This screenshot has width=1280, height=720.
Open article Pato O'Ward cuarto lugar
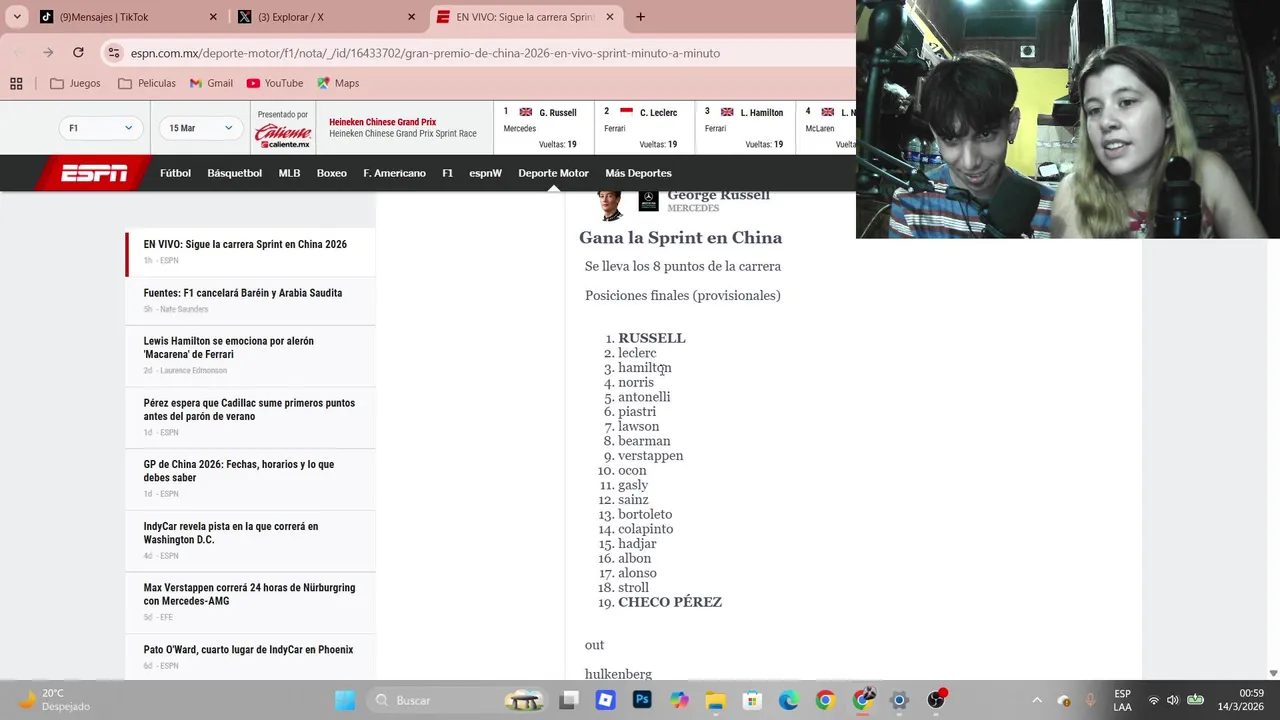click(248, 650)
